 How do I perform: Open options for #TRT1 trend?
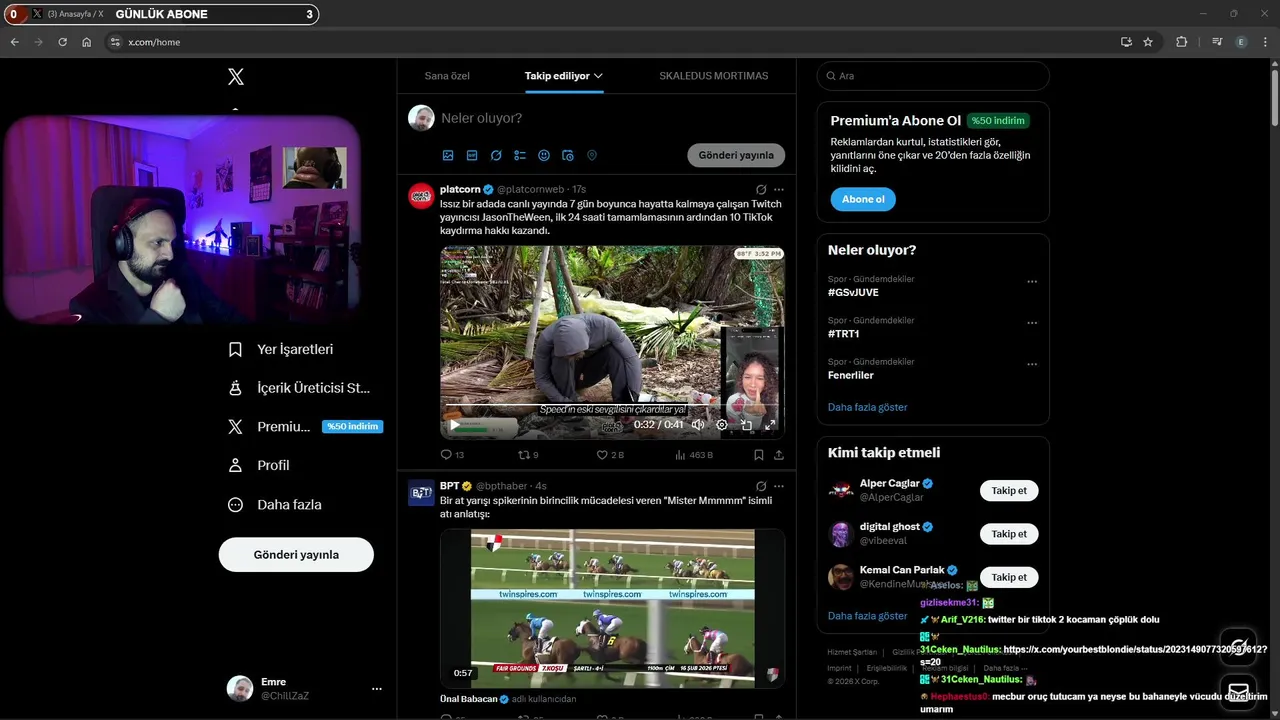point(1032,323)
